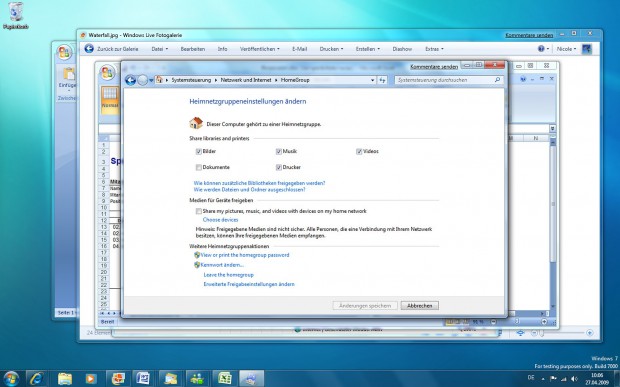Click the Einfügen paste icon in Word
Image resolution: width=620 pixels, height=387 pixels.
(x=69, y=74)
